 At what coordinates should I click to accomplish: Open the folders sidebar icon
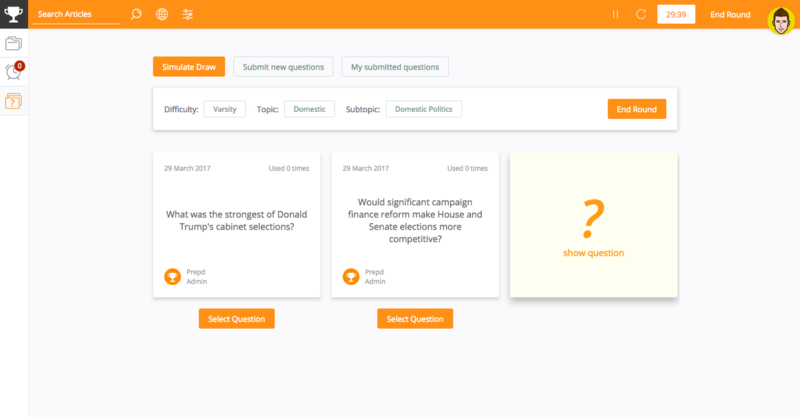(x=14, y=43)
